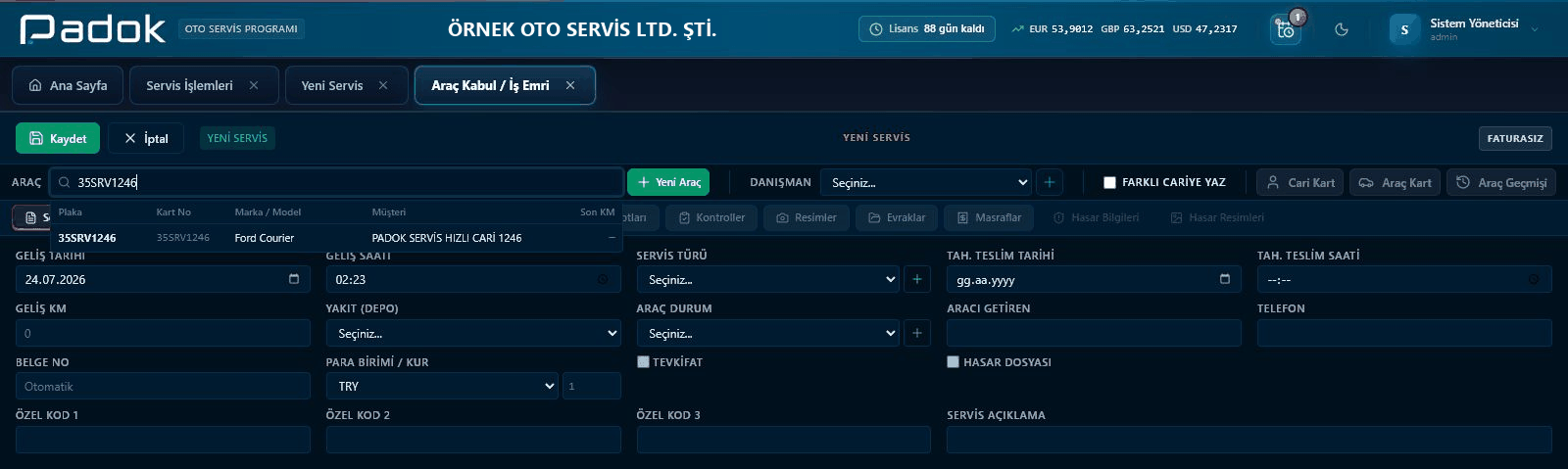Open calendar picker for TAH. TESLİM TARİHİ
This screenshot has height=469, width=1568.
point(1225,279)
